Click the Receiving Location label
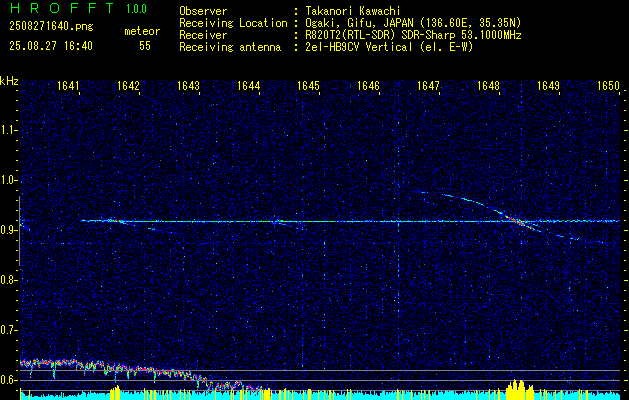629x400 pixels. click(x=233, y=23)
